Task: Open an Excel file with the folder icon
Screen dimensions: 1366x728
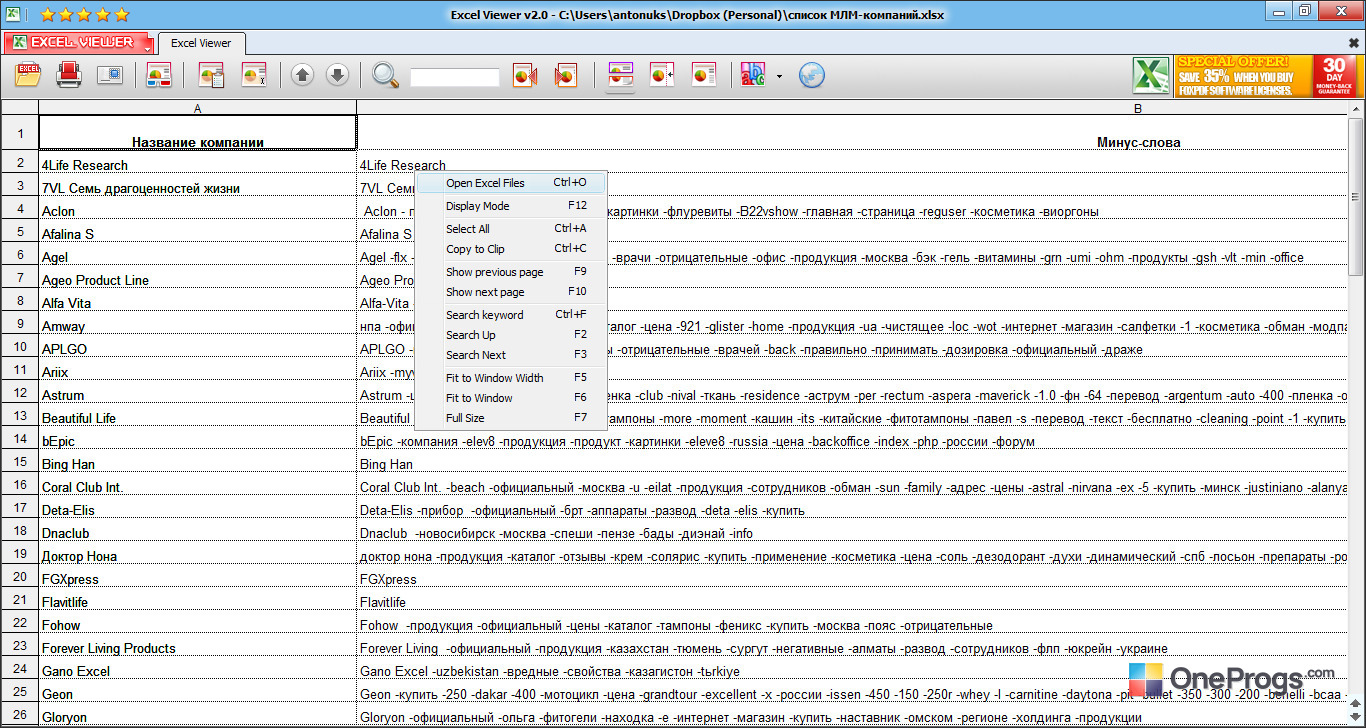Action: point(27,75)
